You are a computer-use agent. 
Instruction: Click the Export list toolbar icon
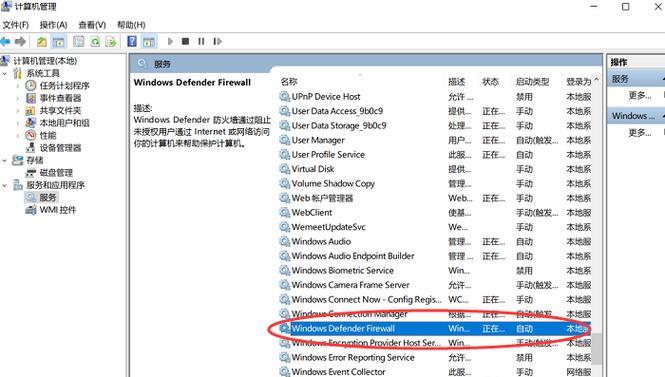click(111, 42)
